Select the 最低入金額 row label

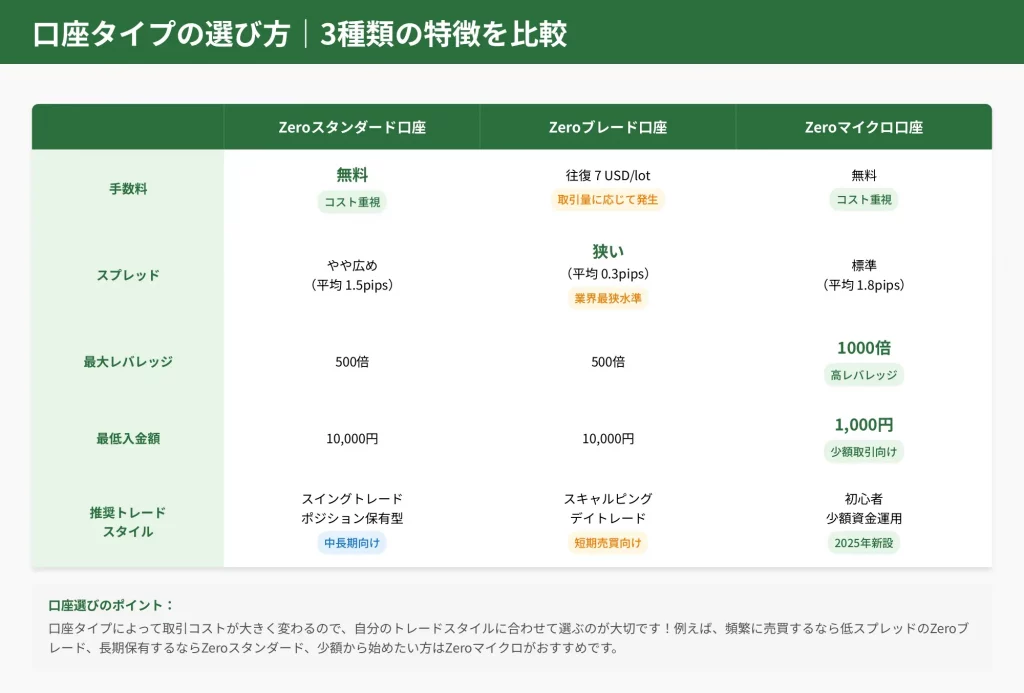128,438
